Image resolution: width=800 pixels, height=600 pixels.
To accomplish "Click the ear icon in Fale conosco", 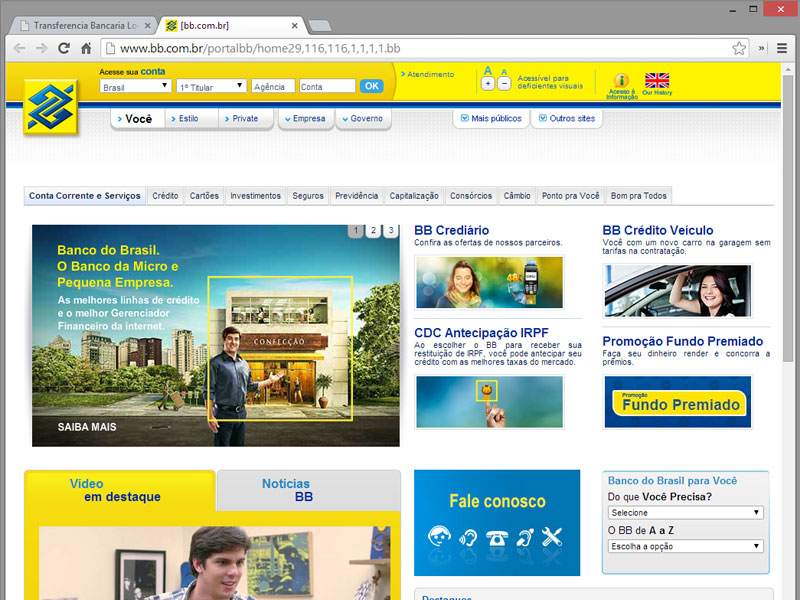I will pyautogui.click(x=468, y=538).
